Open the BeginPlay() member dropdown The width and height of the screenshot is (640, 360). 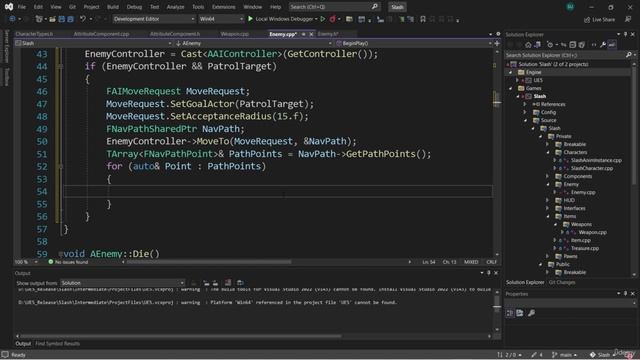(413, 43)
